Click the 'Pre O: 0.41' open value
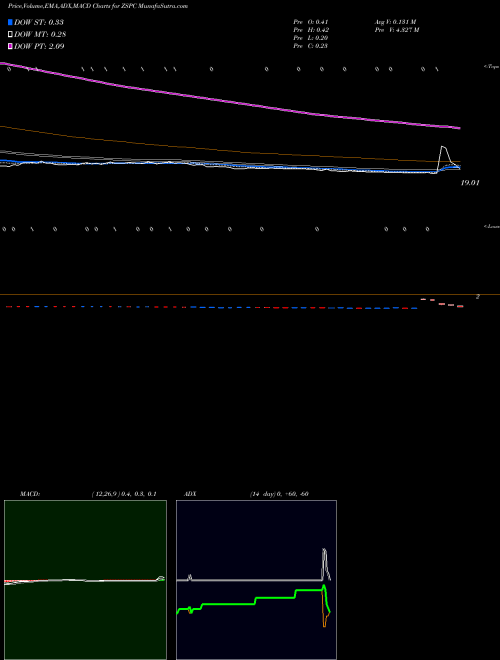The height and width of the screenshot is (660, 500). click(x=311, y=22)
